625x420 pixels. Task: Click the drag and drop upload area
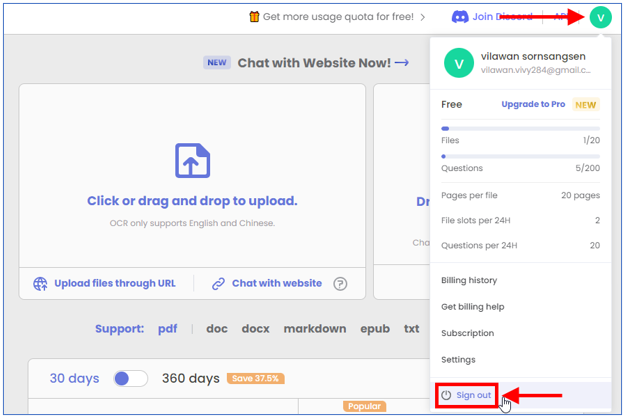coord(192,200)
